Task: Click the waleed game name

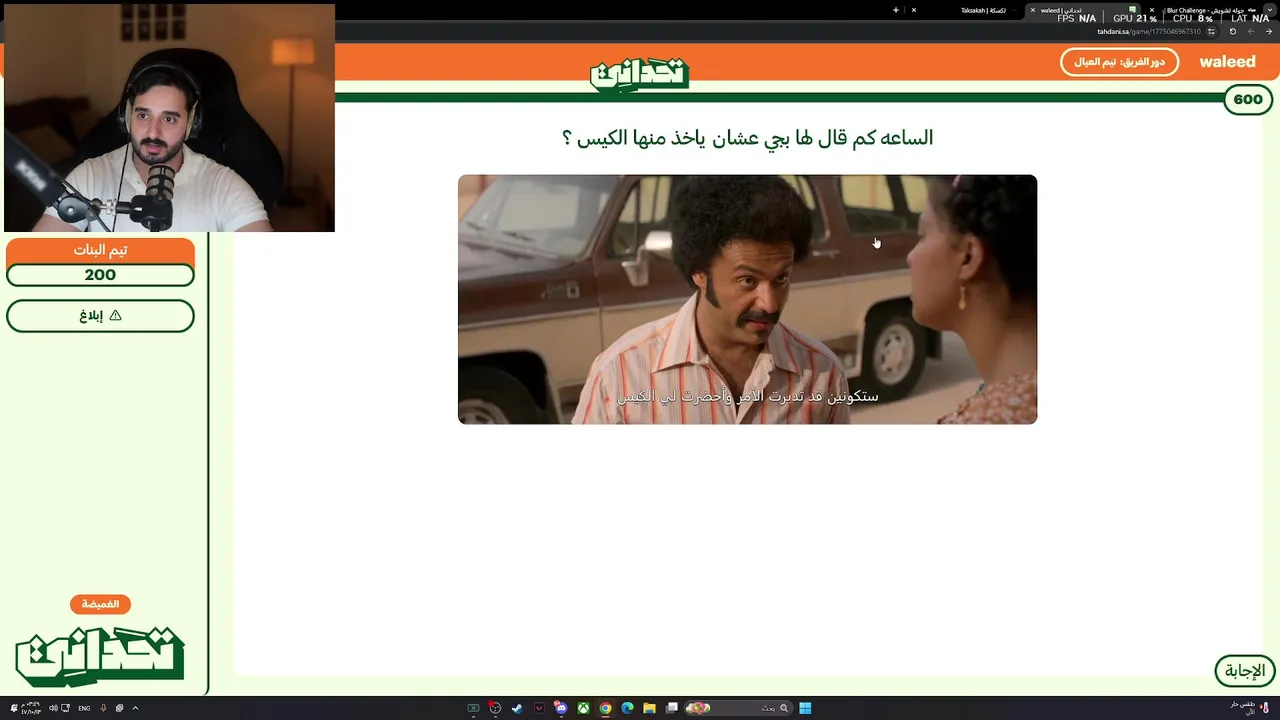Action: (x=1227, y=62)
